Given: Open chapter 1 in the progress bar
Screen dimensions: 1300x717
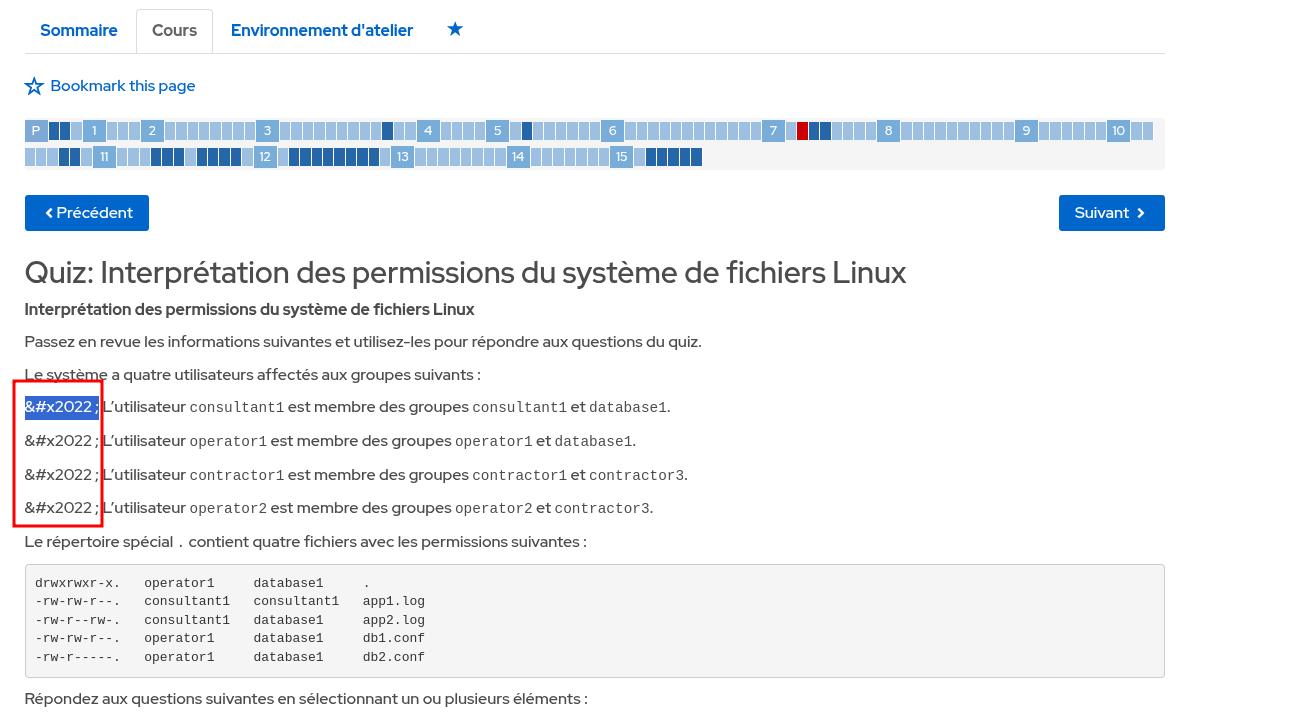Looking at the screenshot, I should pos(94,131).
